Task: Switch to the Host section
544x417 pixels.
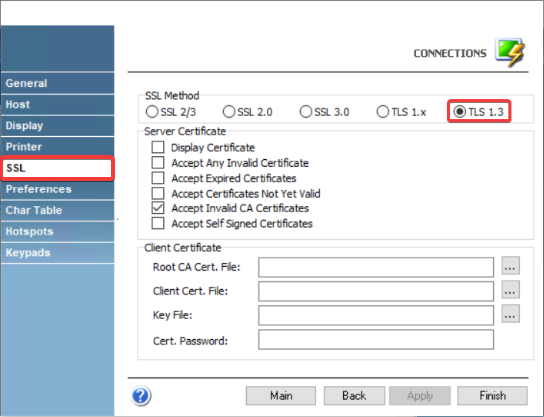Action: tap(57, 104)
